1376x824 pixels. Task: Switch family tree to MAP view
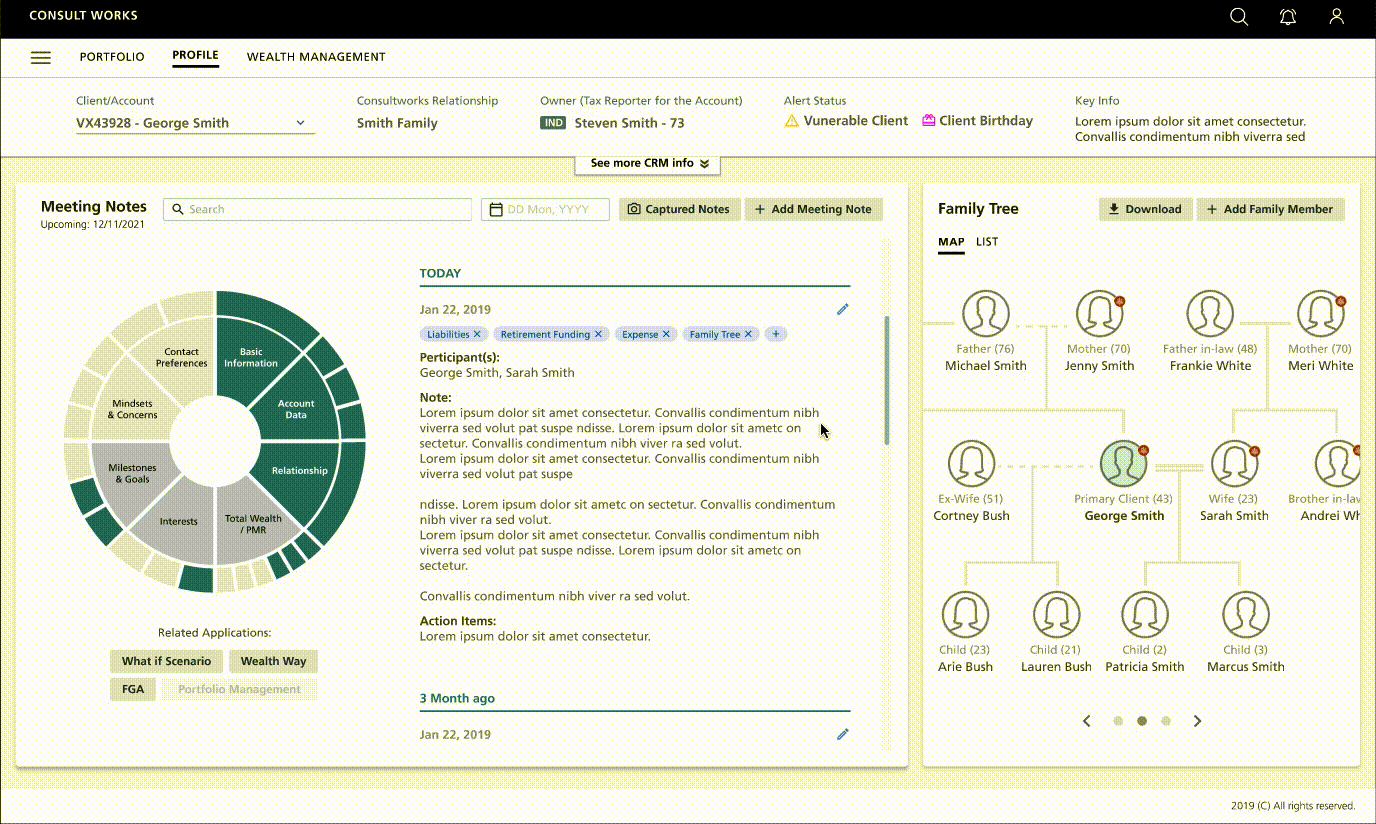click(x=951, y=242)
